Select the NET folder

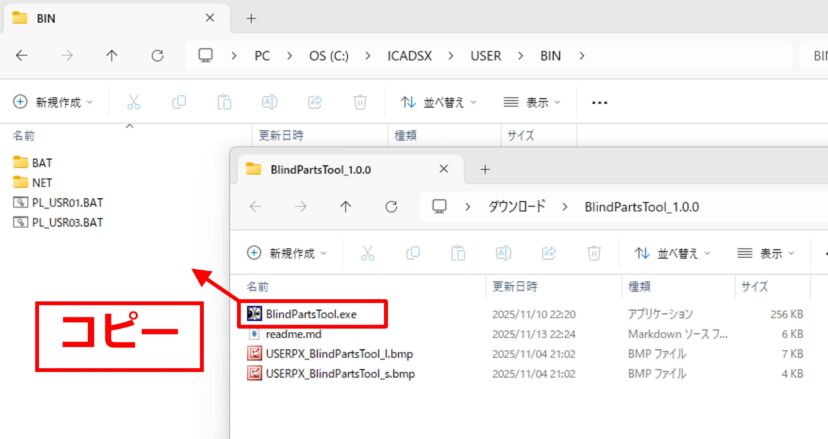coord(42,182)
